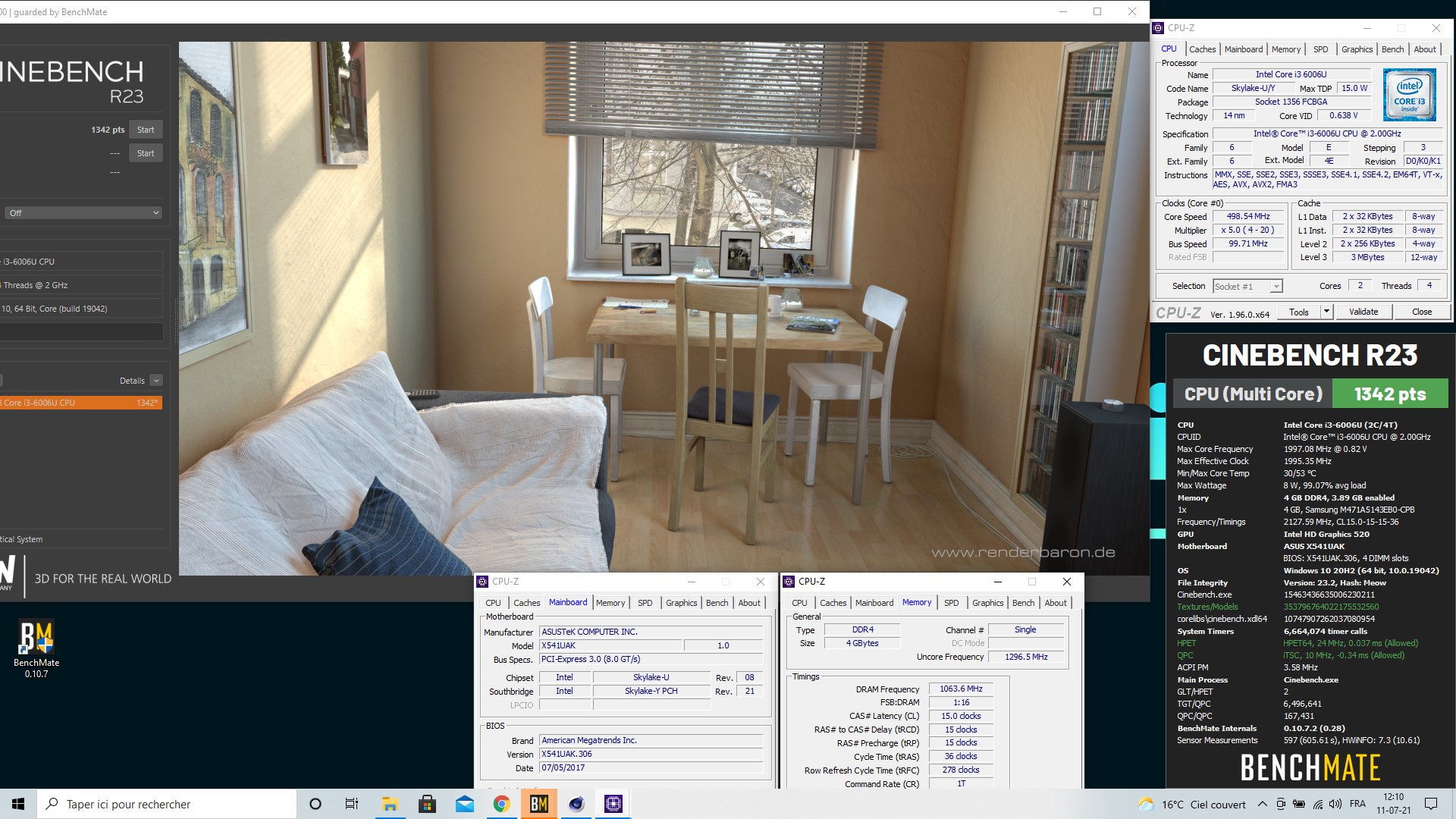The image size is (1456, 819).
Task: Click the rendered room image
Action: (x=664, y=308)
